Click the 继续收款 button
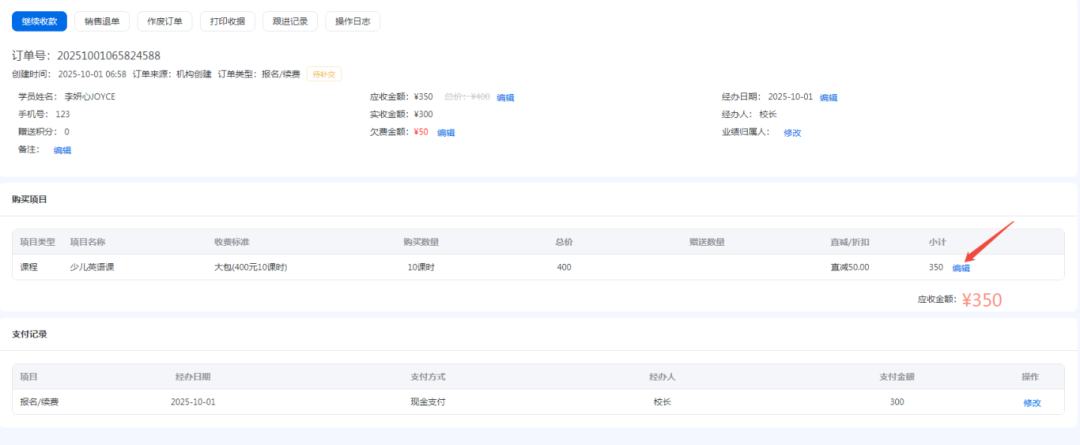This screenshot has height=445, width=1080. 39,21
